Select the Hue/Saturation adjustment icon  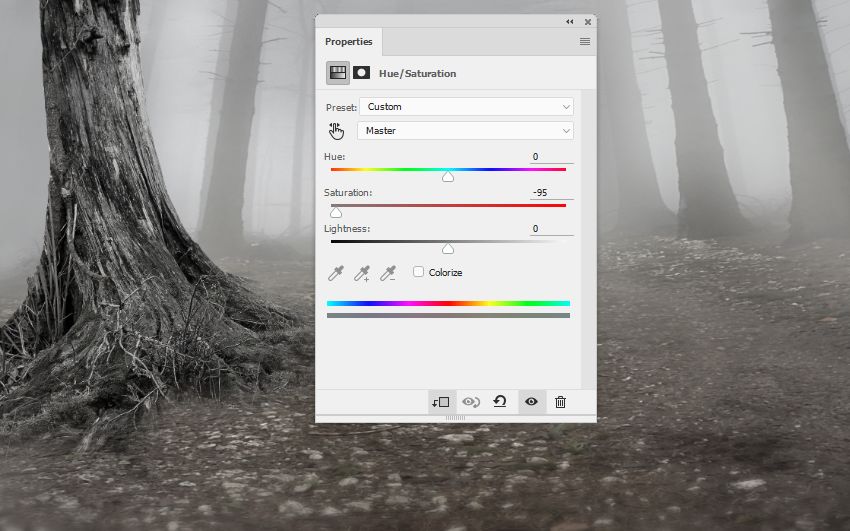[338, 73]
